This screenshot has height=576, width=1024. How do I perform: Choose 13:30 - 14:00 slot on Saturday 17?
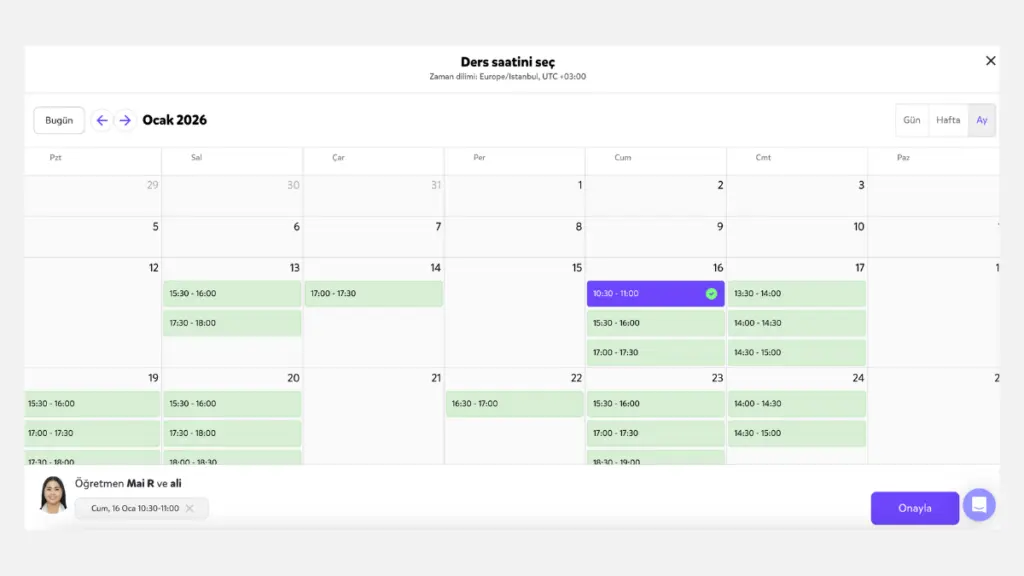coord(796,294)
